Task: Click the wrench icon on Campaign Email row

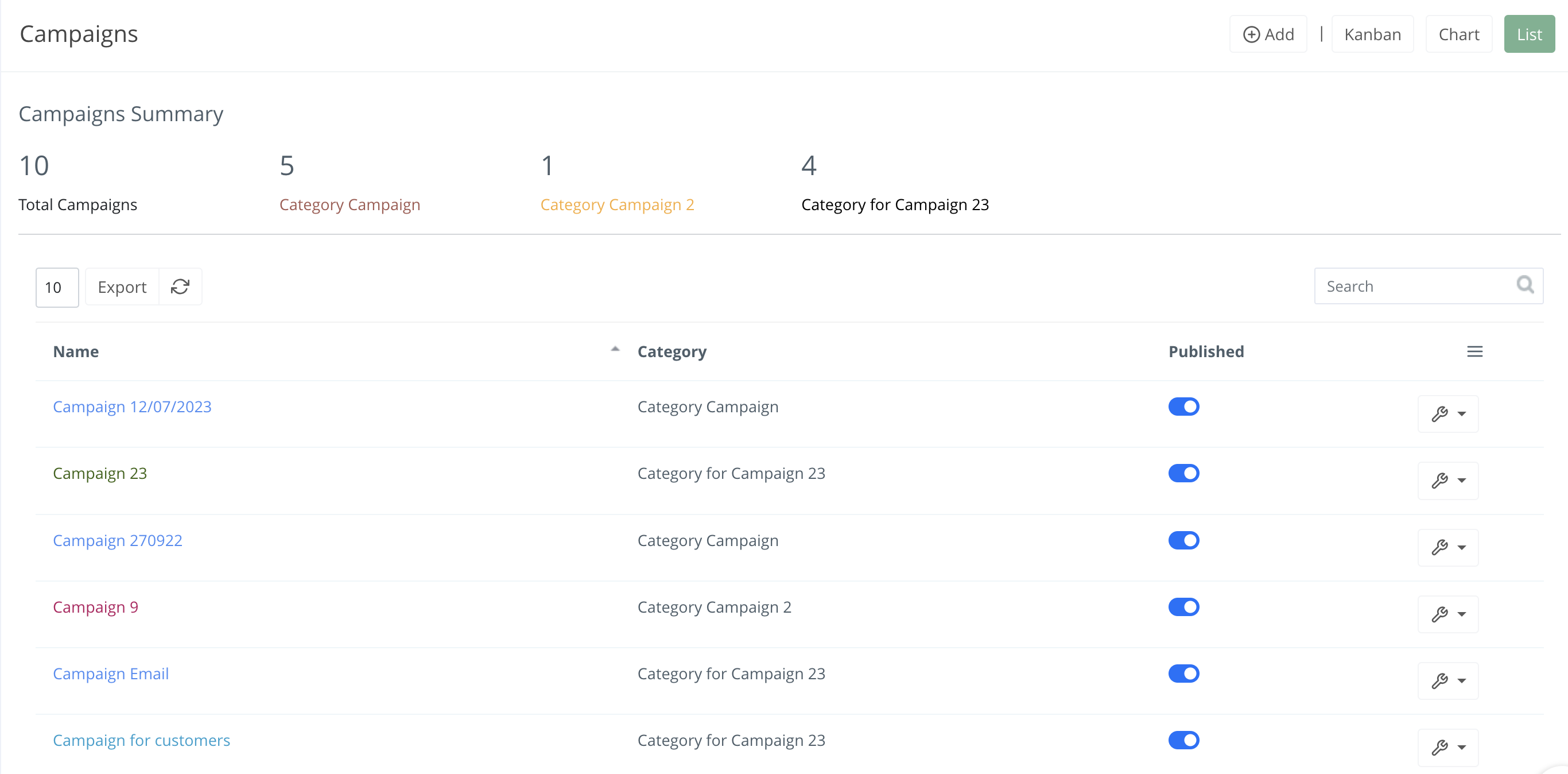Action: click(1440, 681)
